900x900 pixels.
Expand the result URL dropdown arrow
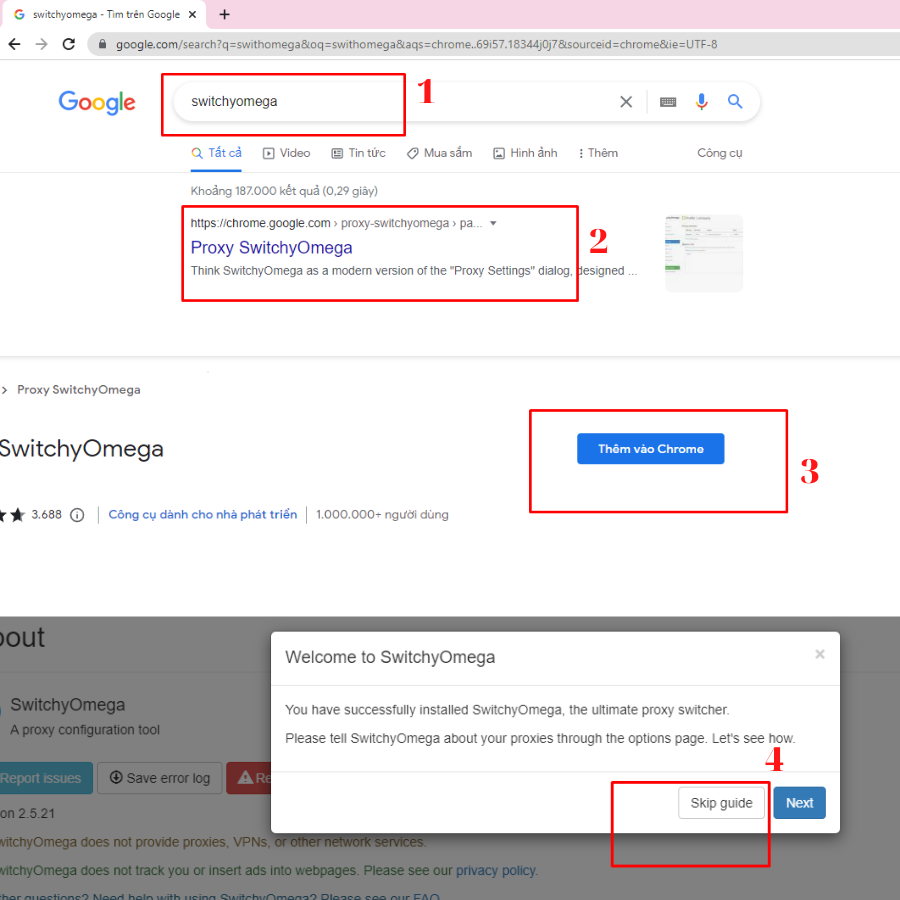493,224
